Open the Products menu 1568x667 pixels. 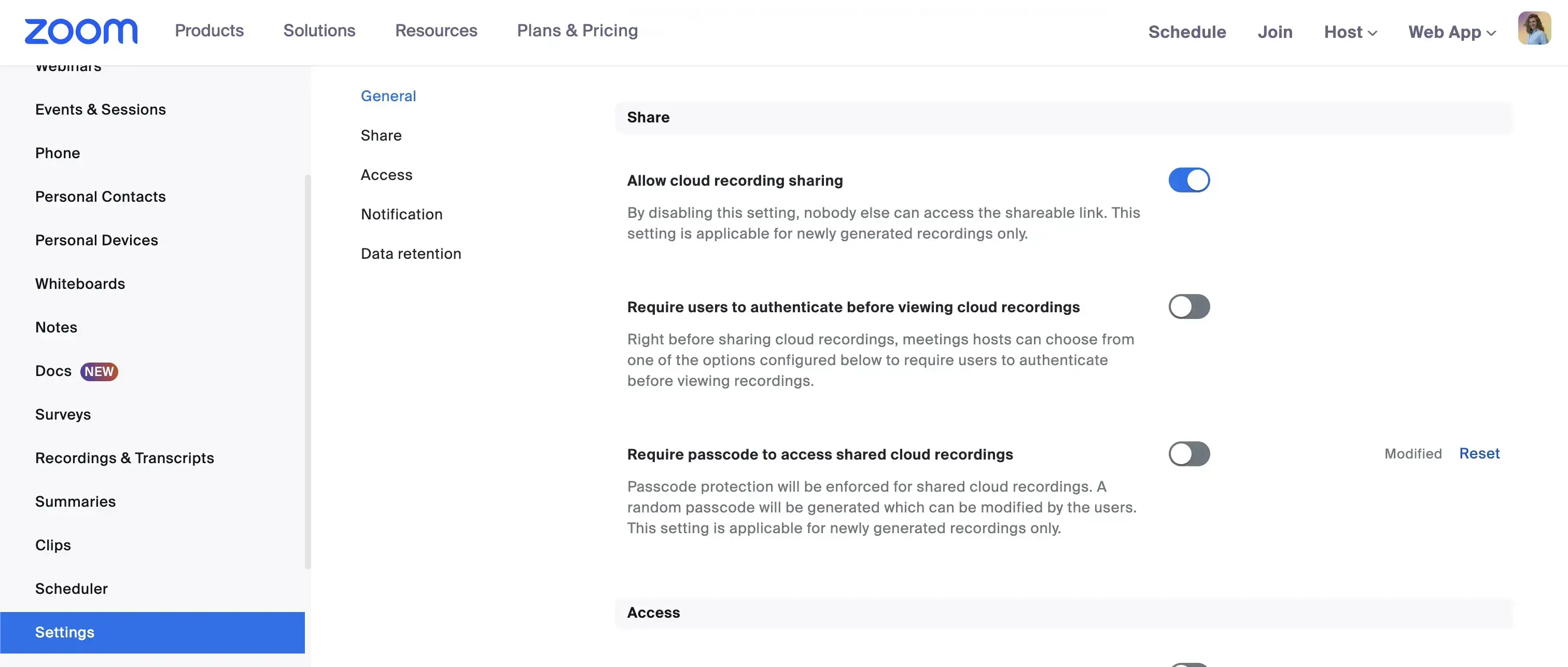coord(209,31)
